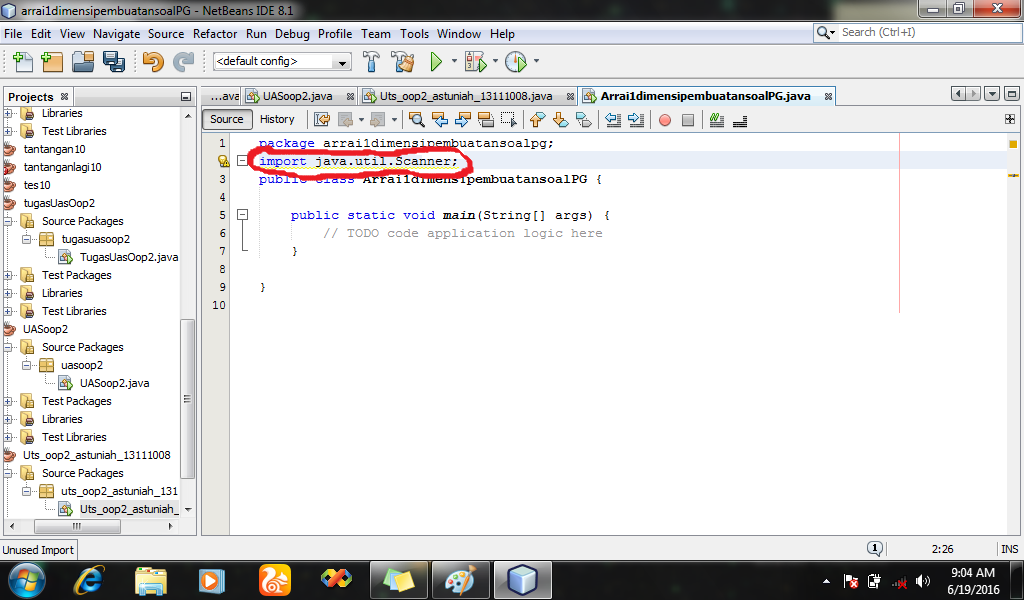Click the Save All icon

click(116, 61)
